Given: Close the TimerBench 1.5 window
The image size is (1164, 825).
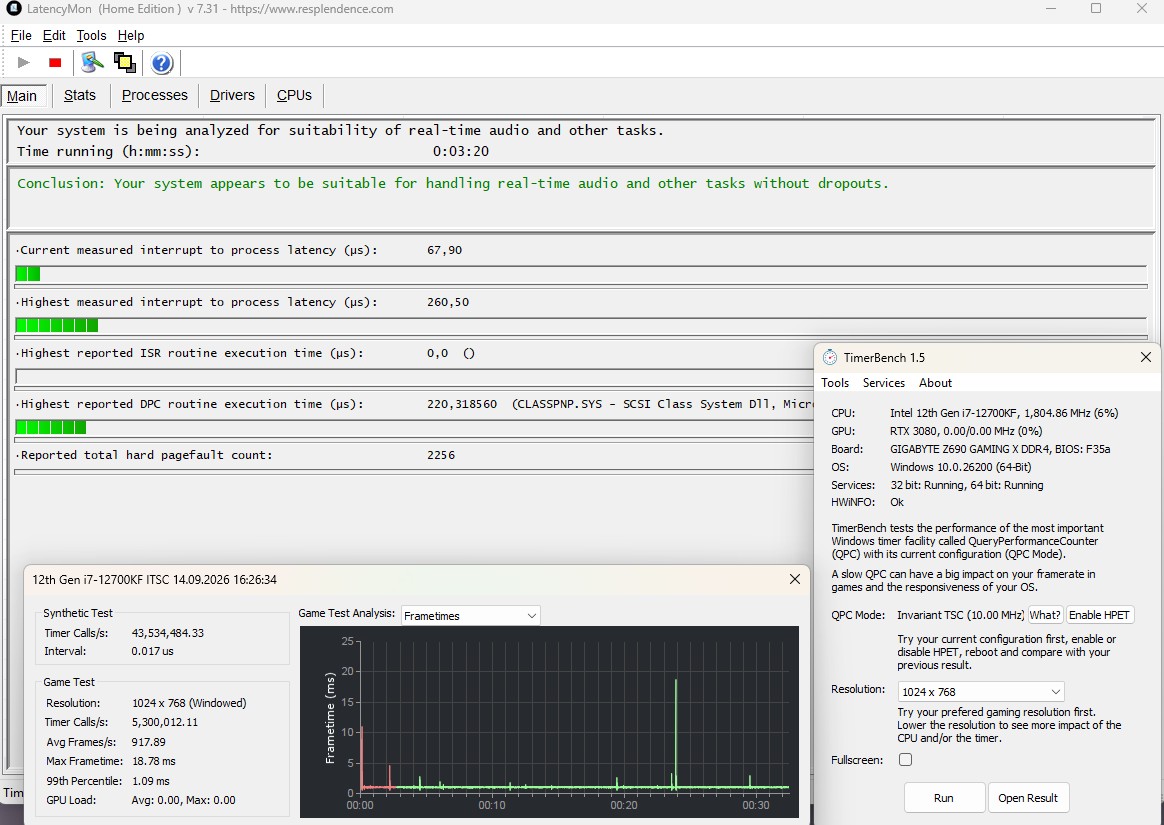Looking at the screenshot, I should click(x=1145, y=358).
